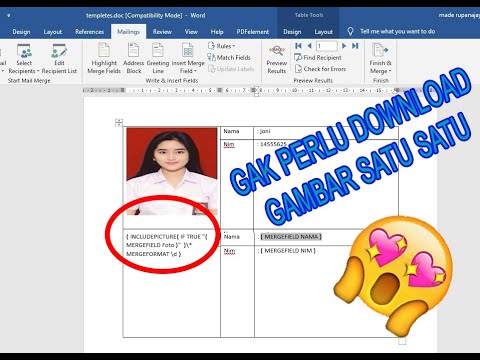Open the document Design tab
Screen dimensions: 480x360
21,32
